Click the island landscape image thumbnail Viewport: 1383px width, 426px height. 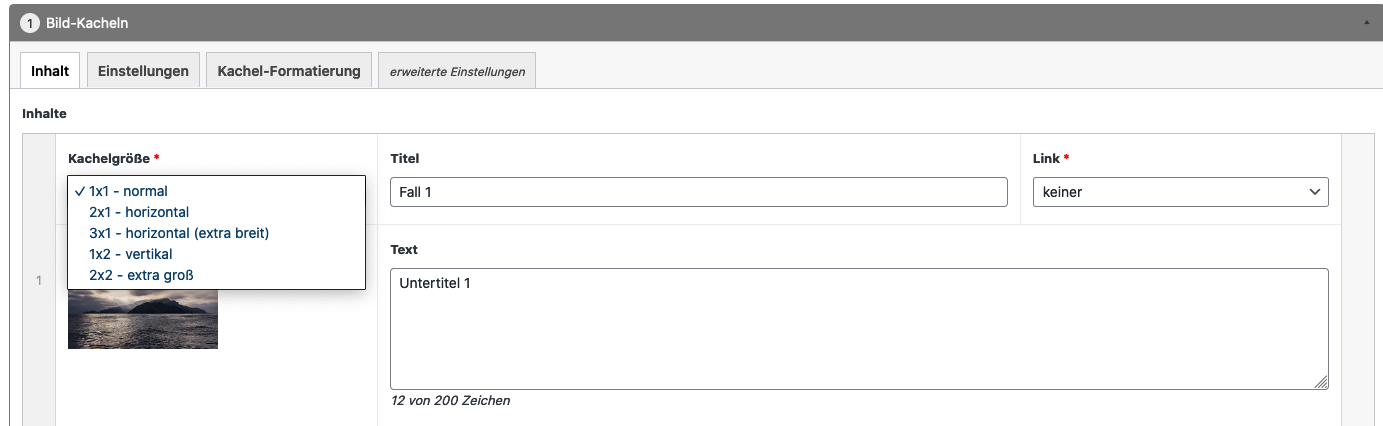(143, 320)
